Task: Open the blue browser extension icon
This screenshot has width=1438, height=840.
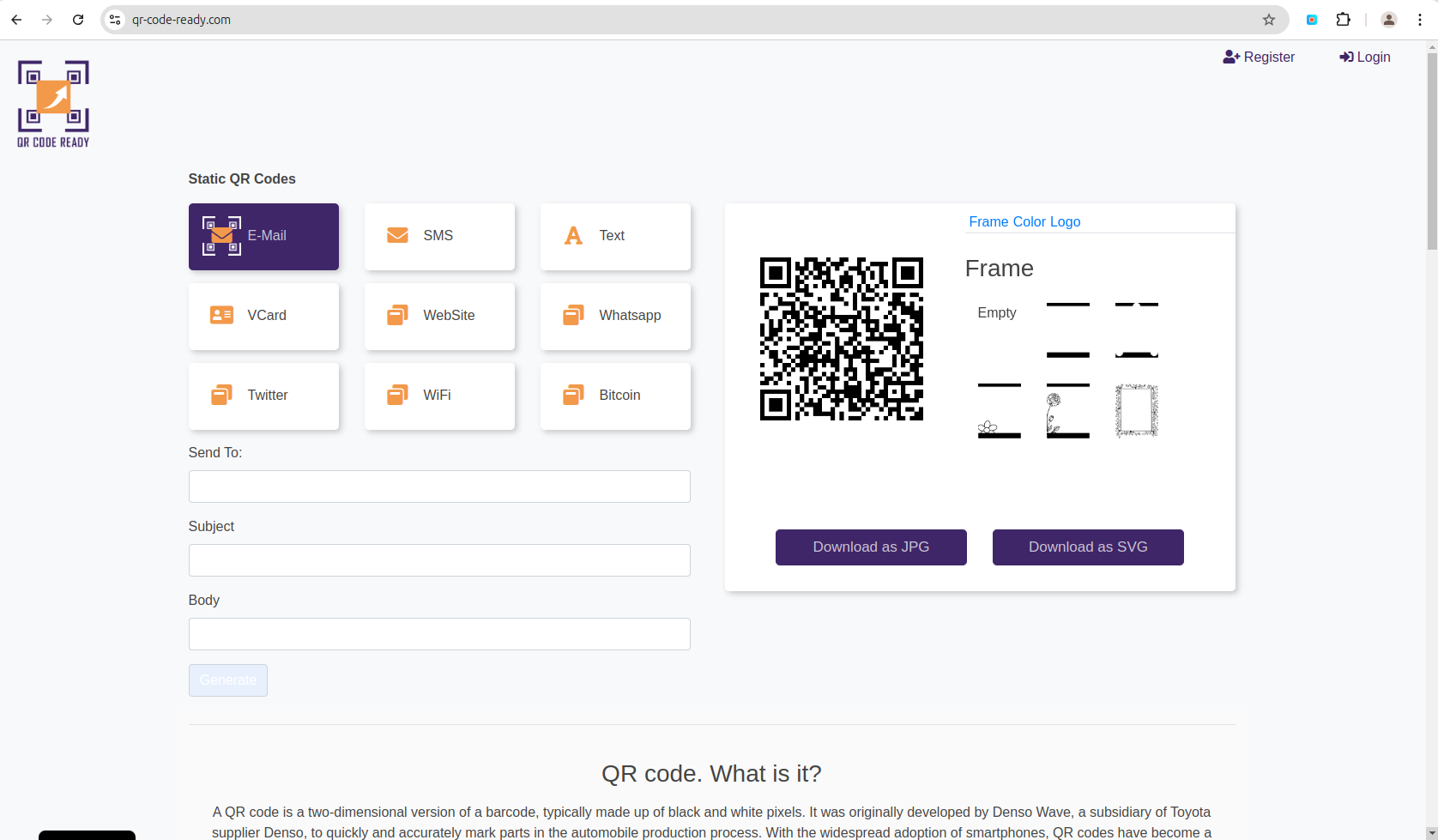Action: (x=1312, y=20)
